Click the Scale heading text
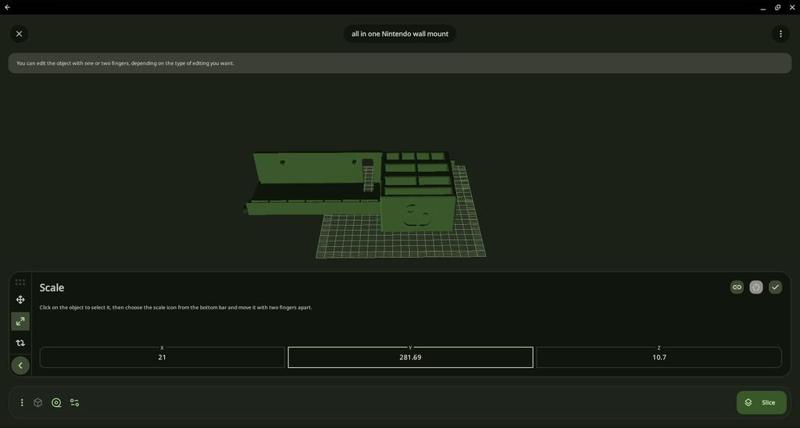800x428 pixels. [x=52, y=288]
